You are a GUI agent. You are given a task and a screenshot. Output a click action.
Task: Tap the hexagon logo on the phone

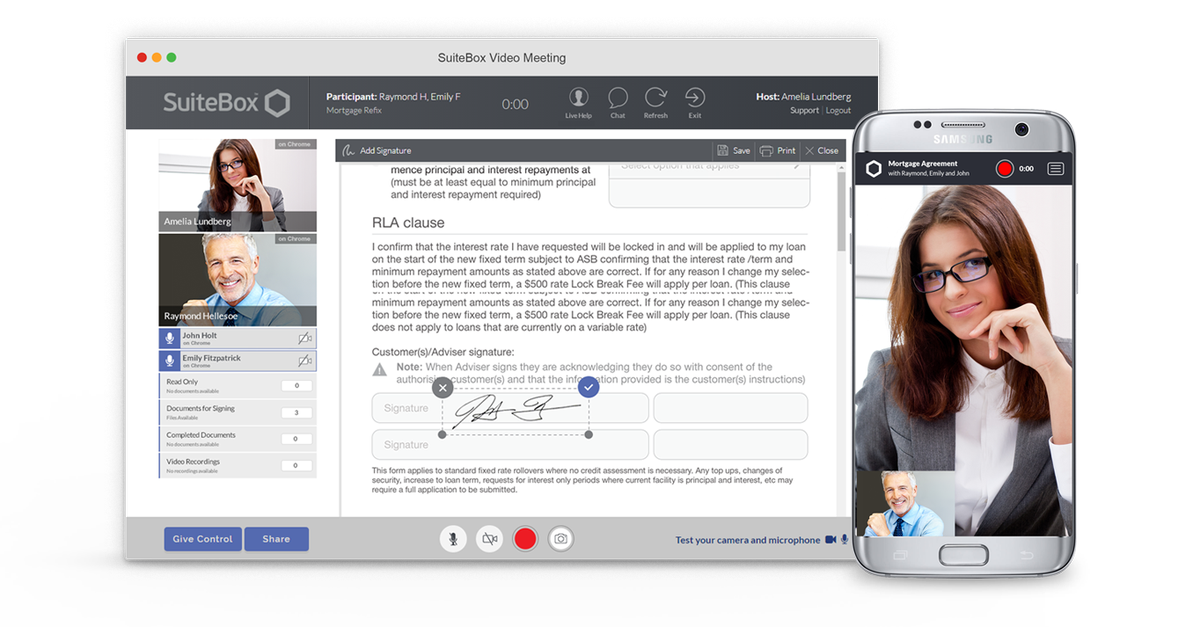coord(873,168)
